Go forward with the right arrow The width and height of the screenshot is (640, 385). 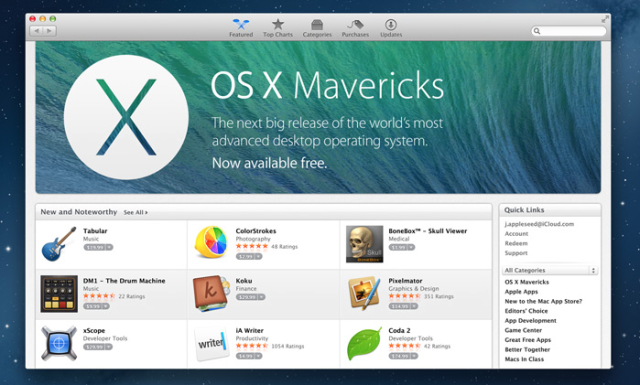point(49,31)
